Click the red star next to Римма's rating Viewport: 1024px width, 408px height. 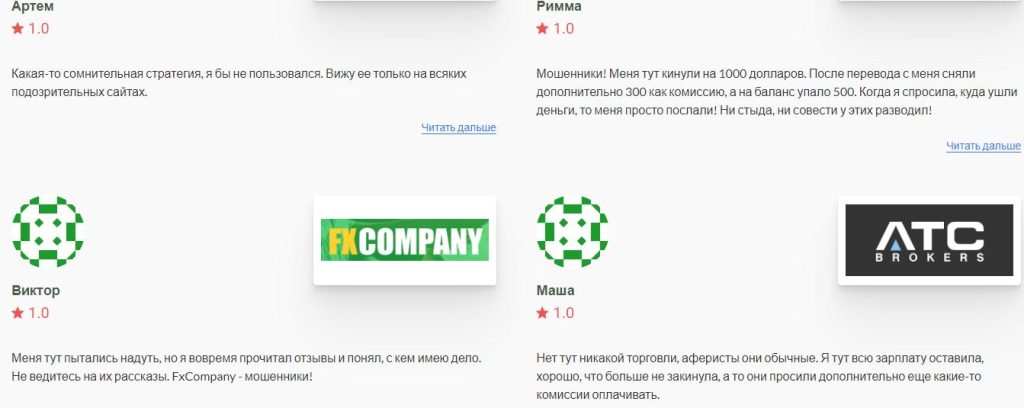coord(542,28)
